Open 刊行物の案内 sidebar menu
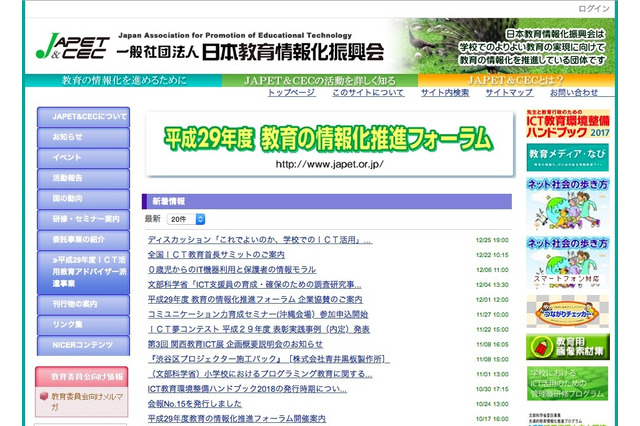 click(x=83, y=304)
